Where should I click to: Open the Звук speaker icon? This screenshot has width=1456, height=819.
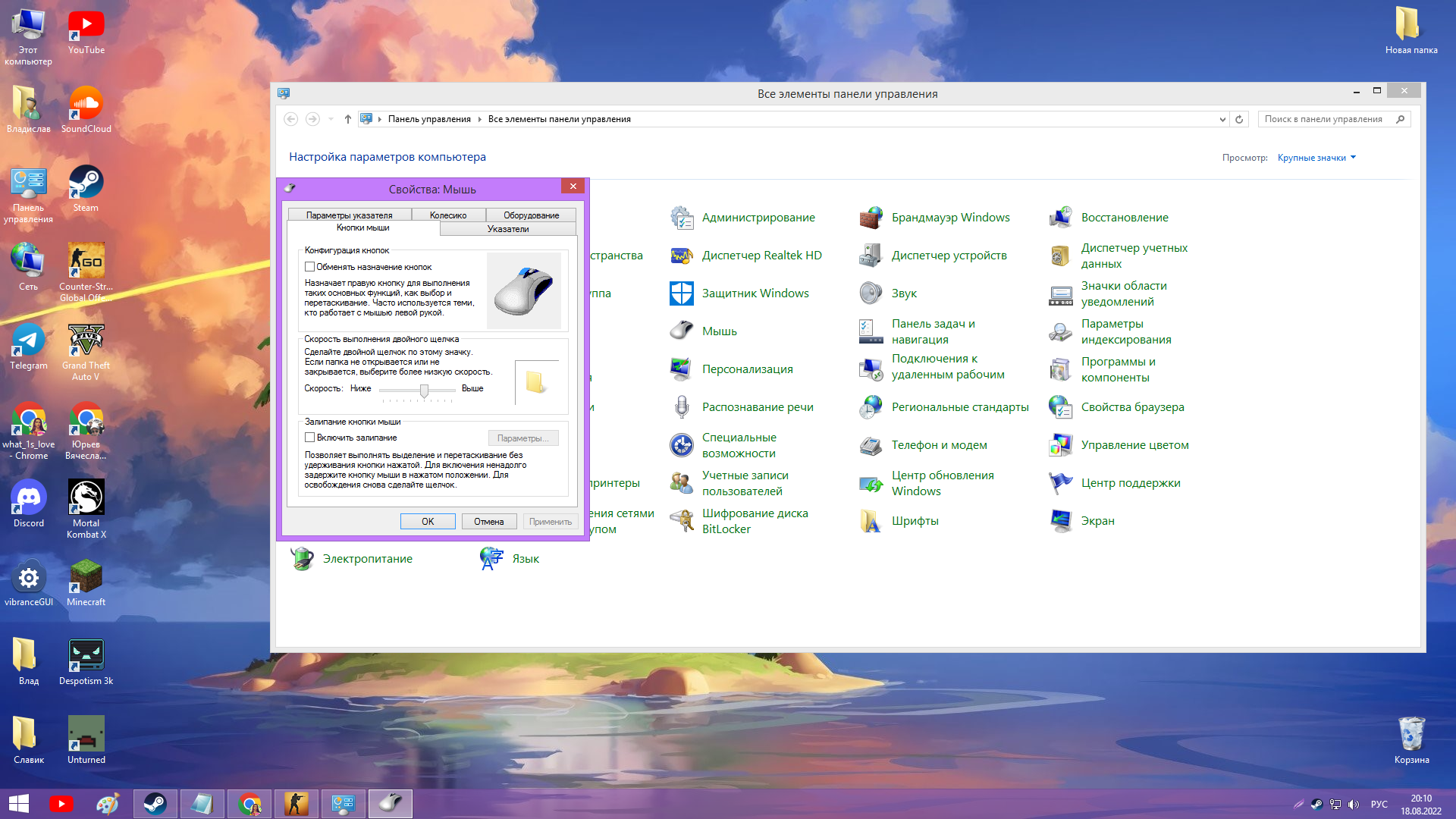(871, 293)
